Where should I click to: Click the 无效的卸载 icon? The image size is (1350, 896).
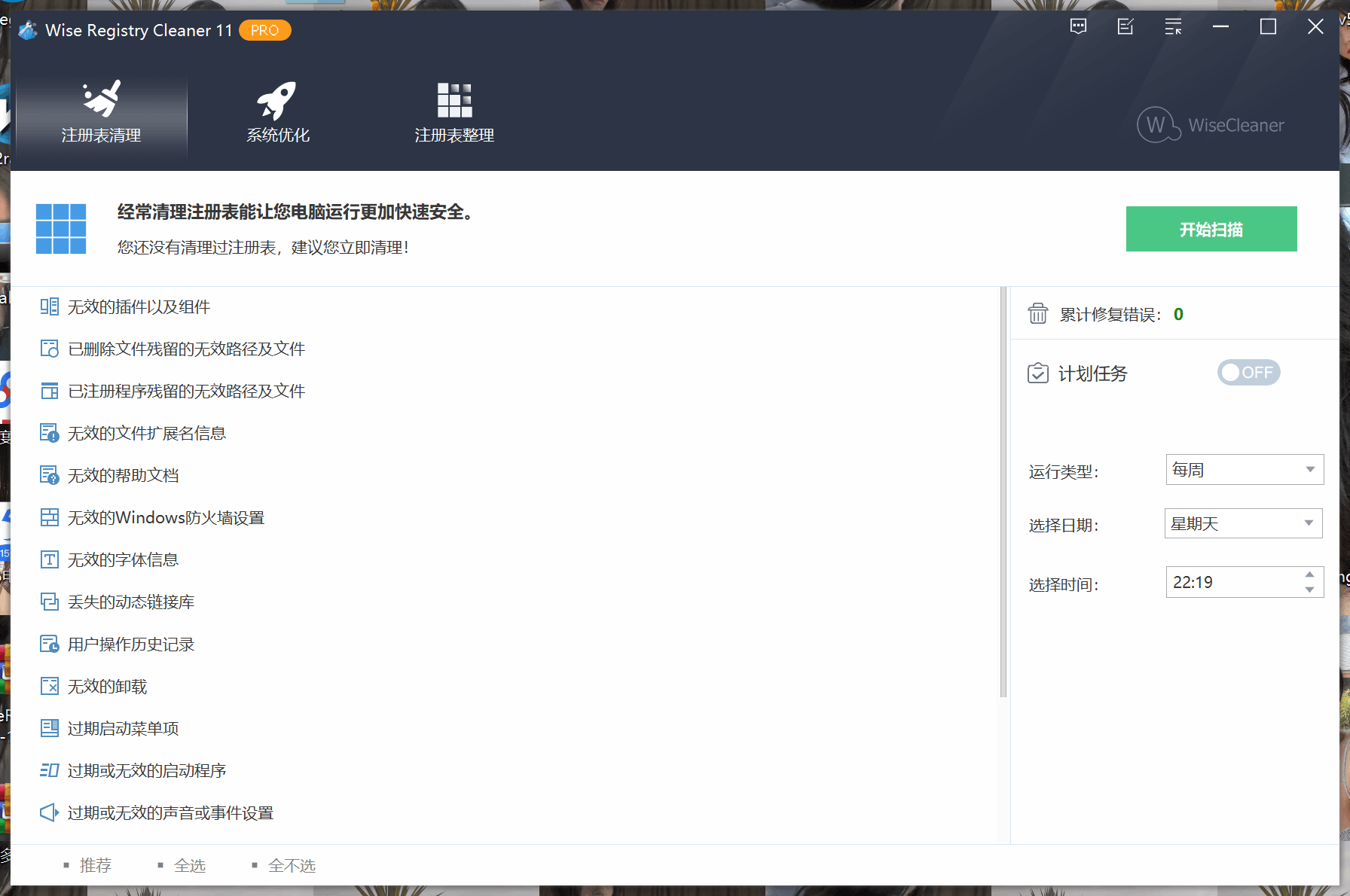pos(49,686)
